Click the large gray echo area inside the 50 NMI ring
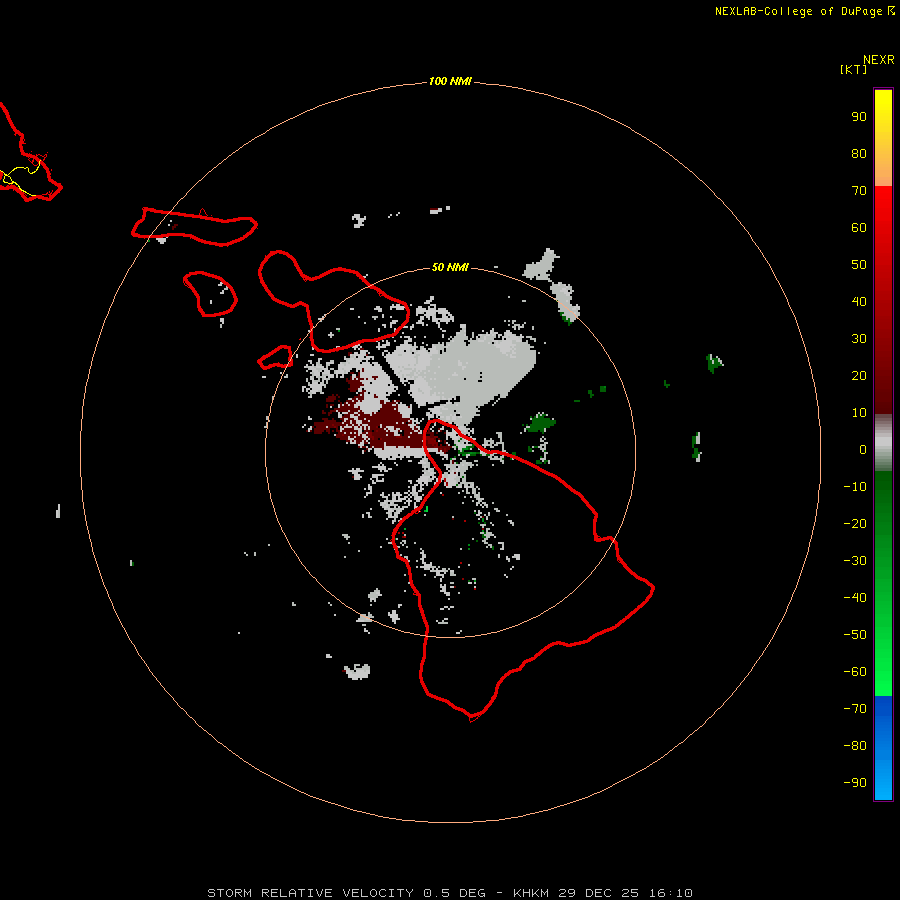This screenshot has width=900, height=900. (x=465, y=367)
